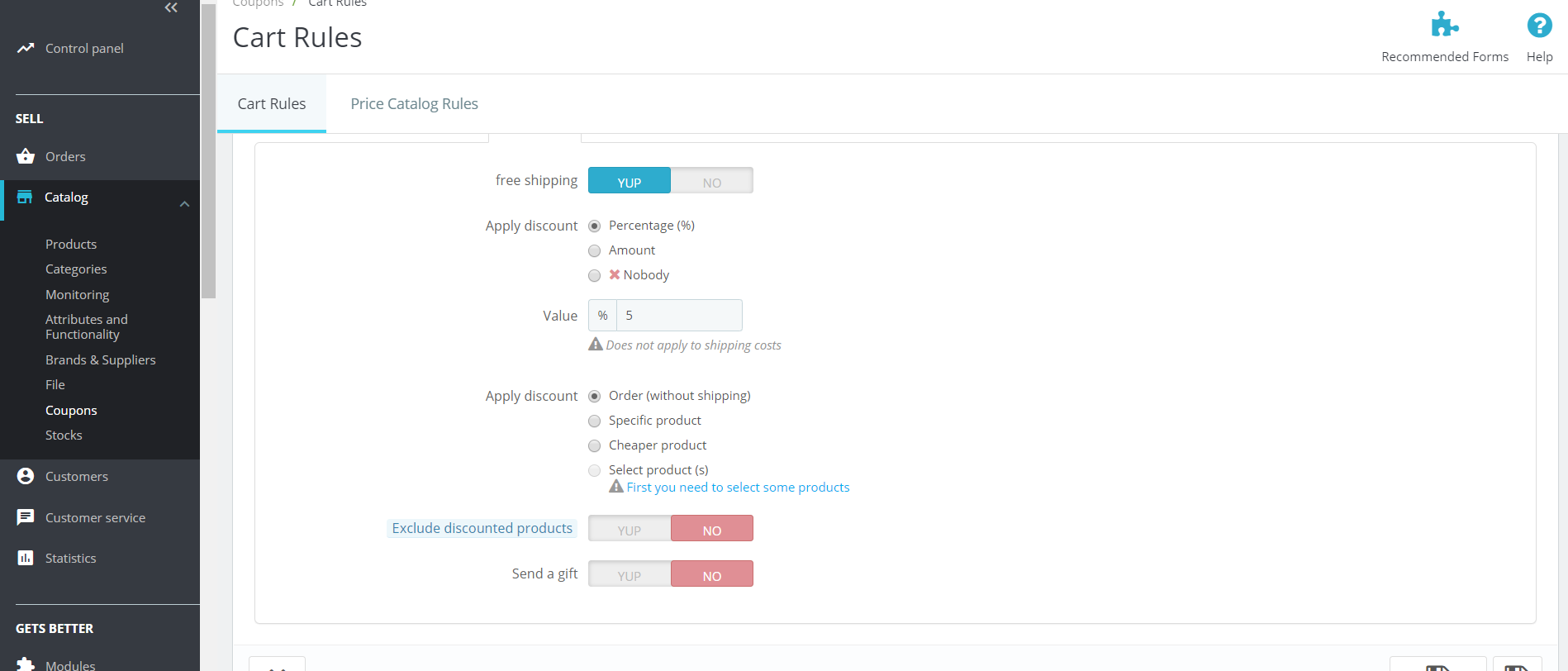Screen dimensions: 1568x671
Task: Click First you need to select some products link
Action: click(x=738, y=487)
